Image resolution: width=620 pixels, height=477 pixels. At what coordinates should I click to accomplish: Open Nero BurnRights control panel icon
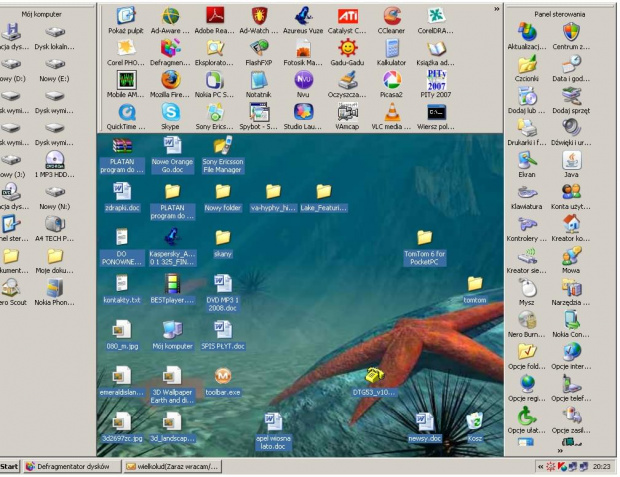click(x=527, y=325)
